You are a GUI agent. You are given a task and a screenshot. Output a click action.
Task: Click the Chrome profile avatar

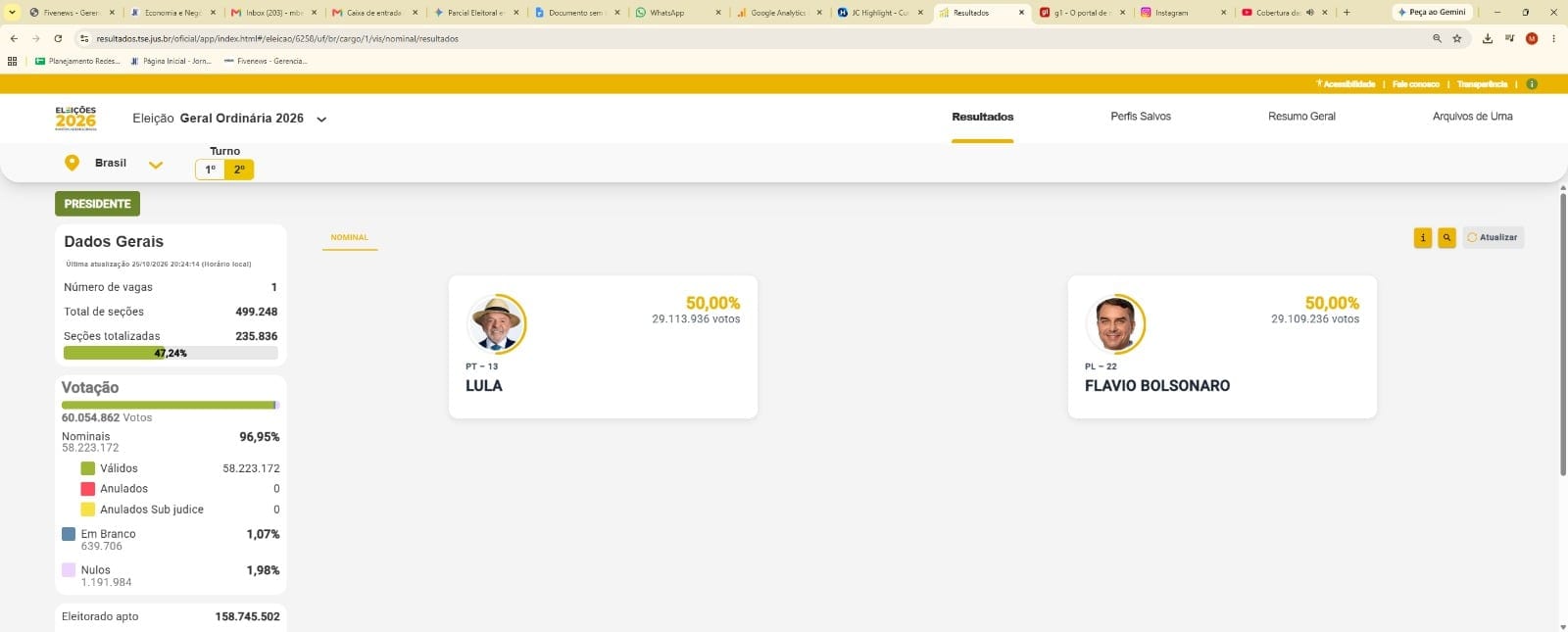click(x=1532, y=38)
